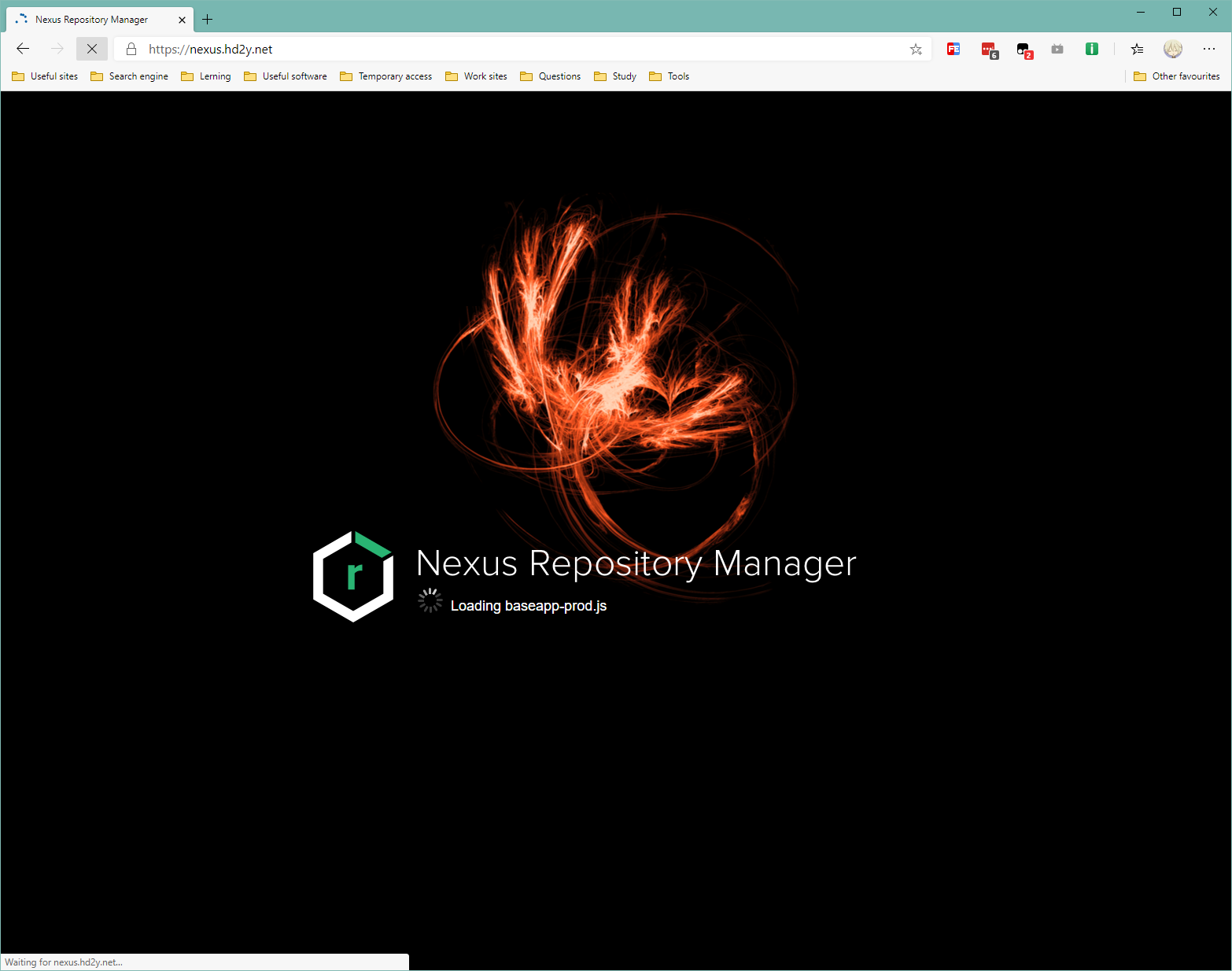Open the Temporary access bookmarks folder
Screen dimensions: 1232x971
[385, 76]
